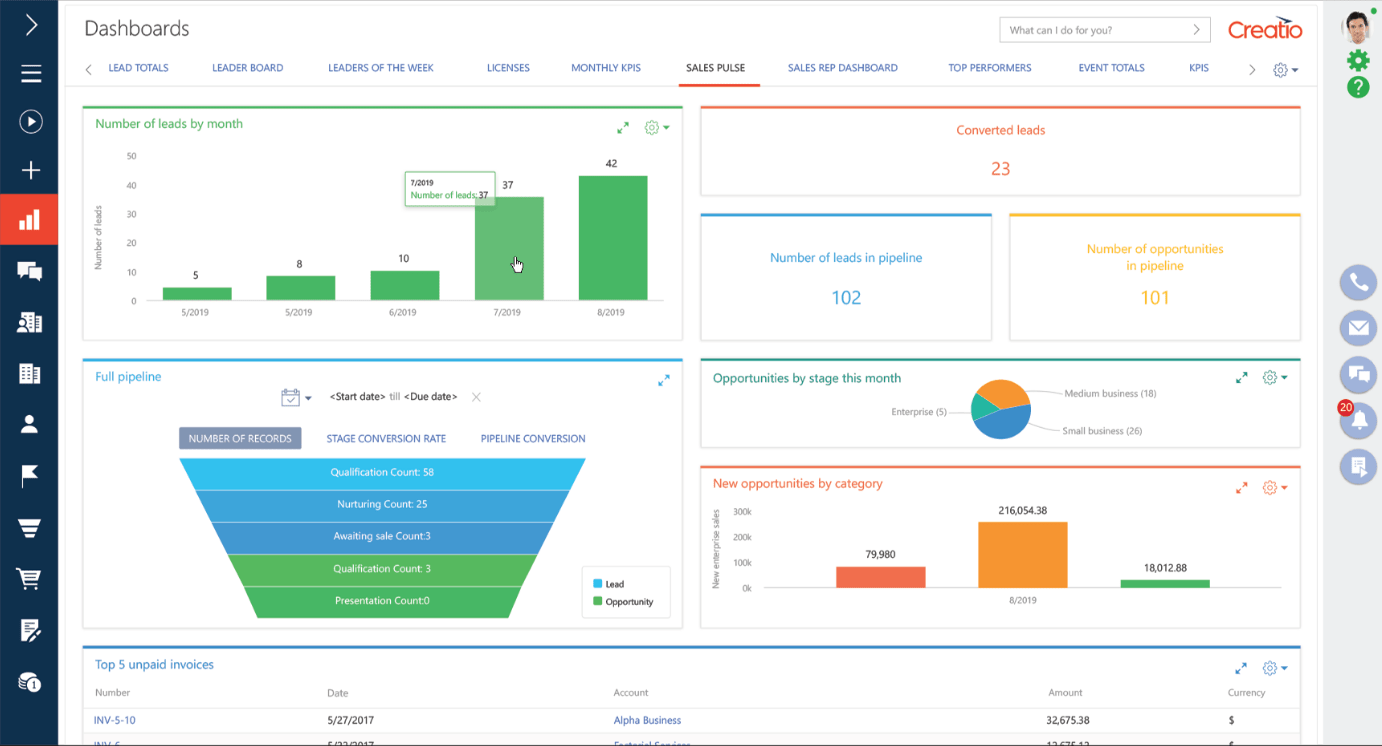Open notifications bell with badge 20
1382x746 pixels.
click(x=1358, y=420)
